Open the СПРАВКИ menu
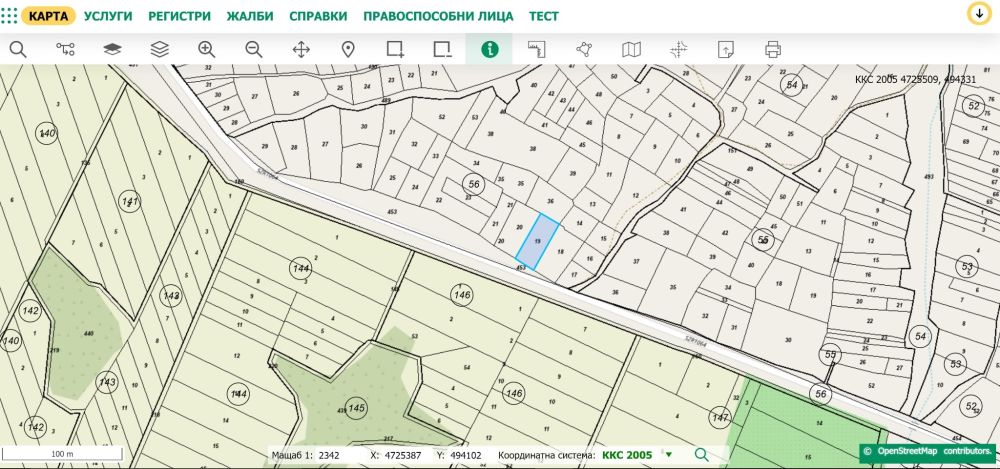This screenshot has width=1000, height=469. 318,17
